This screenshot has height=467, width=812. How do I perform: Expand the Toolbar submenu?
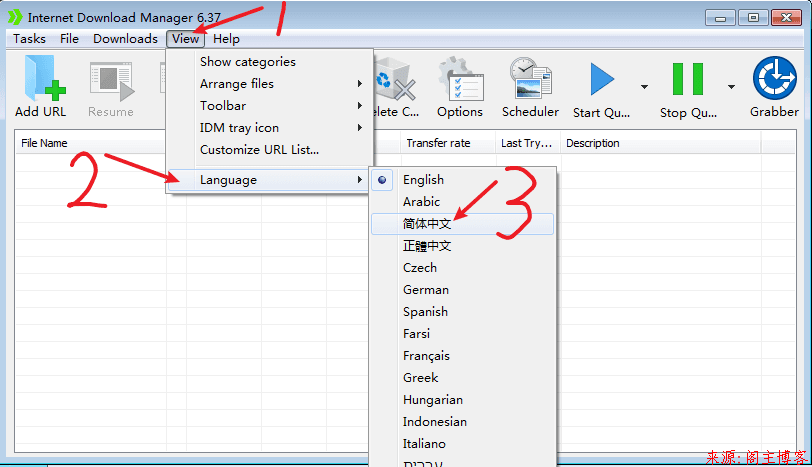[x=269, y=106]
